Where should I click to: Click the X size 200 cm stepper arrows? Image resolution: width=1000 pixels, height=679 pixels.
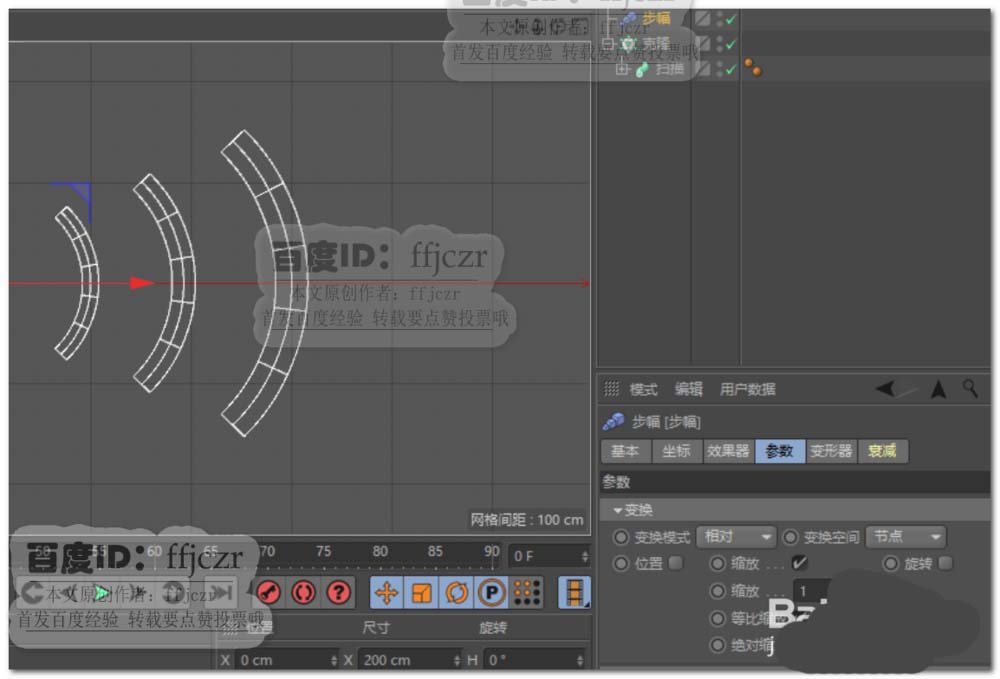tap(457, 661)
